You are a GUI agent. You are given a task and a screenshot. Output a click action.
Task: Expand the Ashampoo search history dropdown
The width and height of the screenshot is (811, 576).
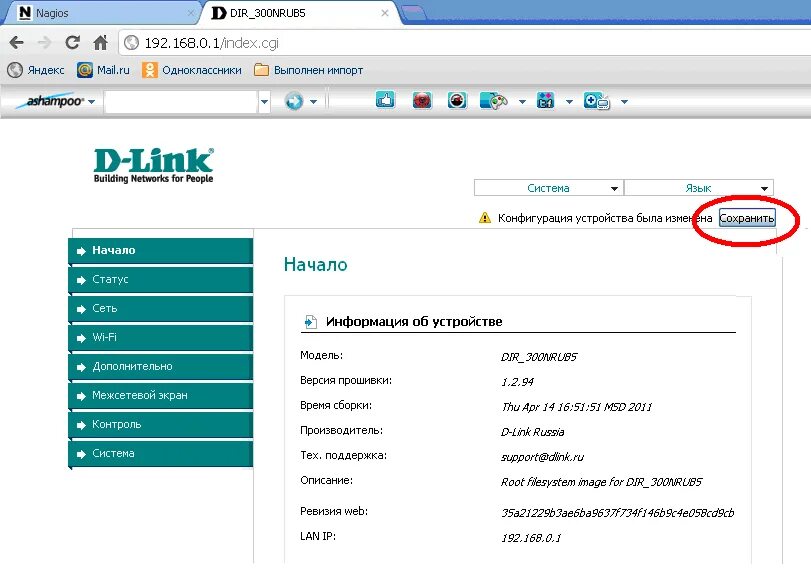pos(264,102)
